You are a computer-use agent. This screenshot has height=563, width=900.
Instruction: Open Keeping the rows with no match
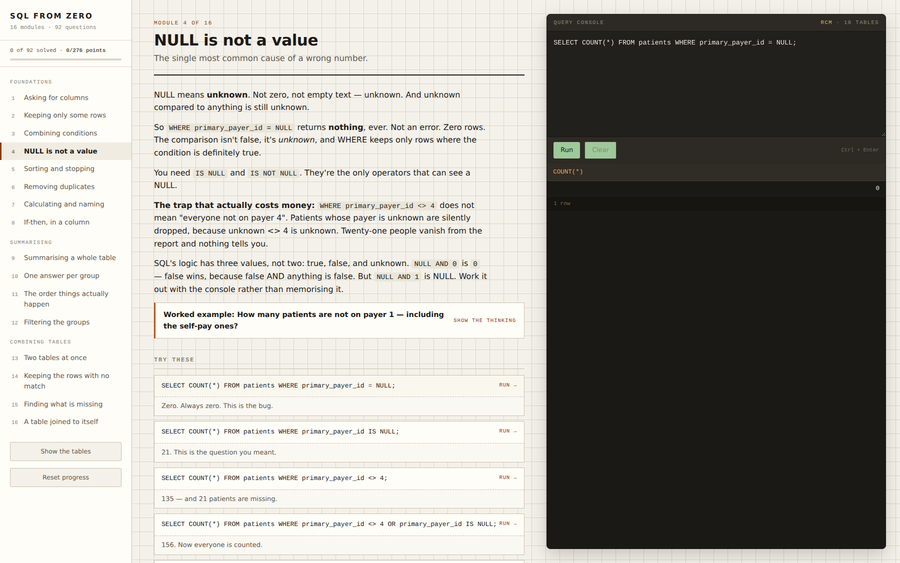point(65,381)
